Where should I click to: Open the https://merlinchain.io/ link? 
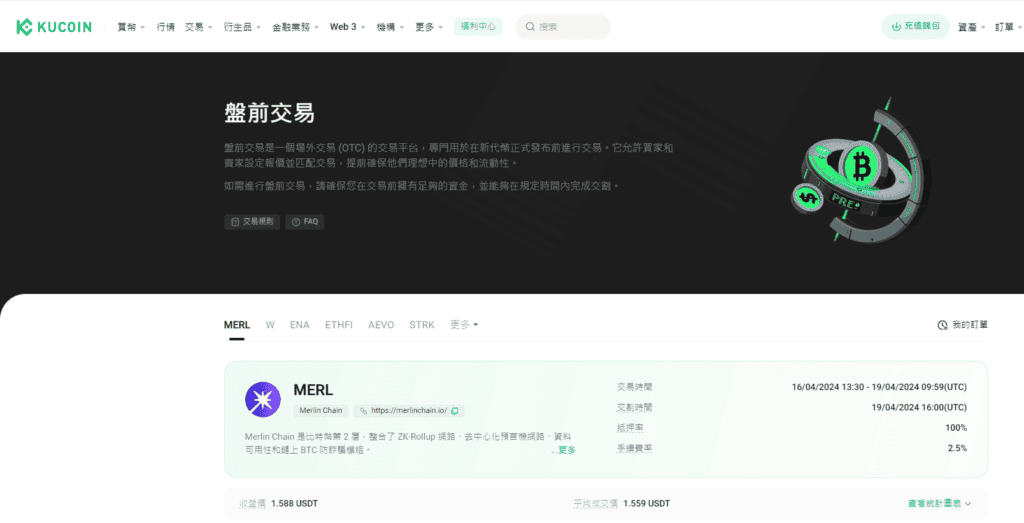(x=409, y=411)
